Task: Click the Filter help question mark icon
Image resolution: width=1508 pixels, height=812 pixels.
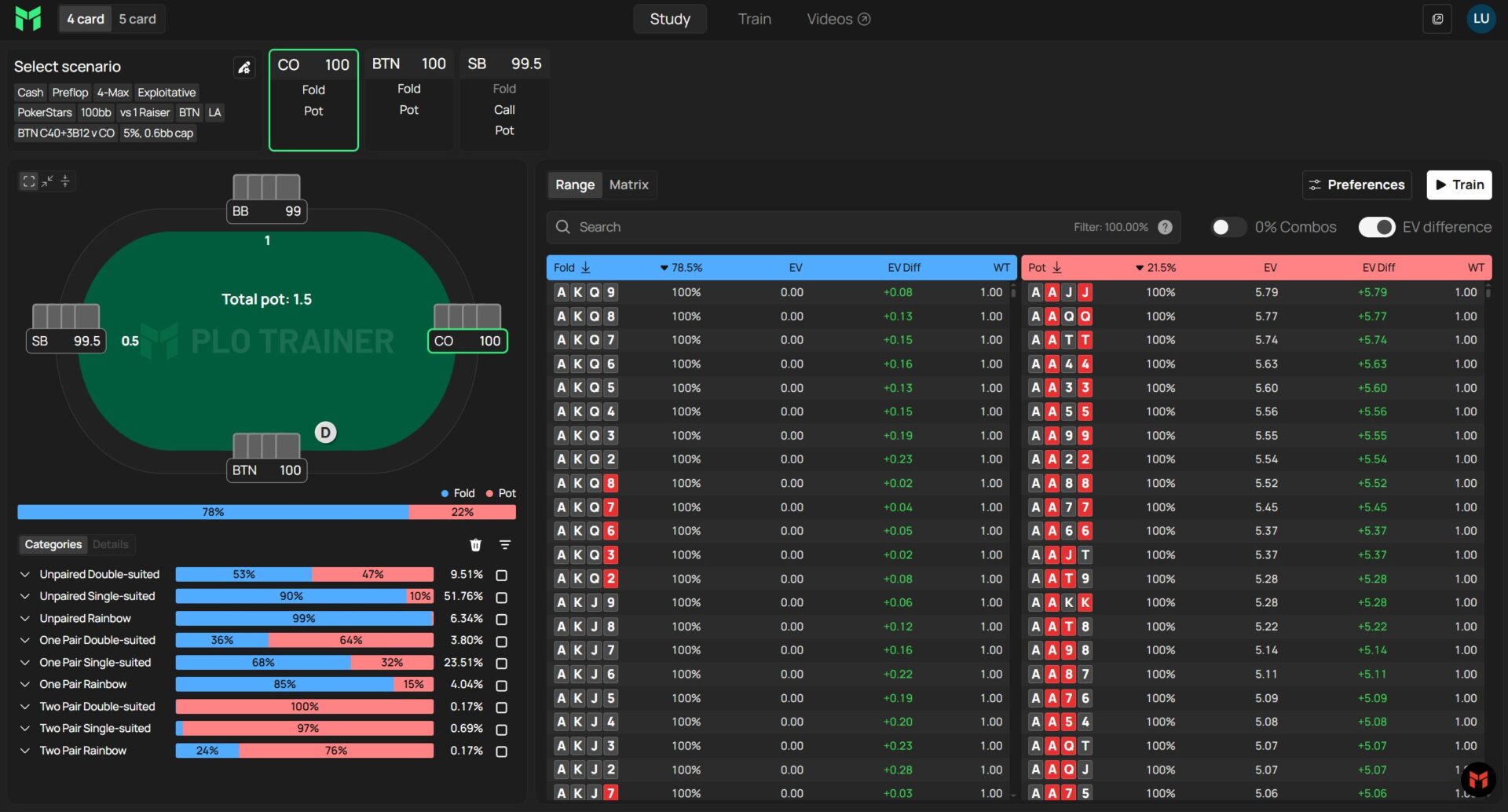Action: 1165,227
